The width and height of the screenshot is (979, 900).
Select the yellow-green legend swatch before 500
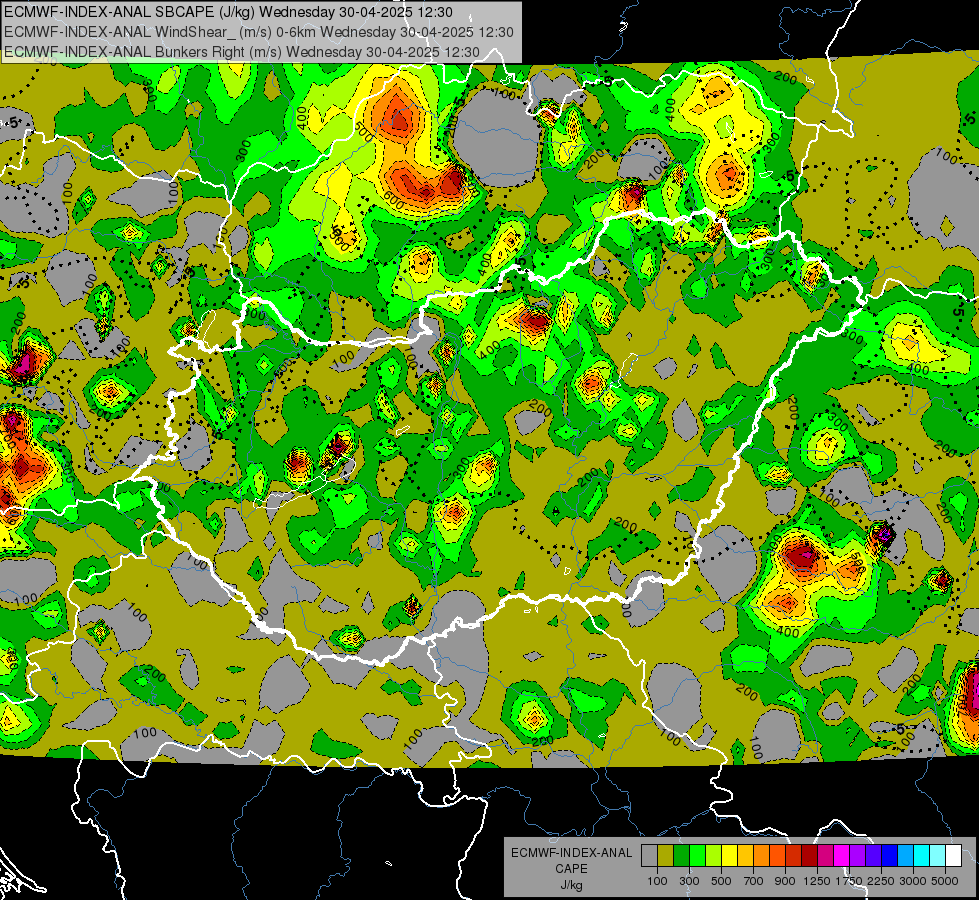tap(714, 856)
